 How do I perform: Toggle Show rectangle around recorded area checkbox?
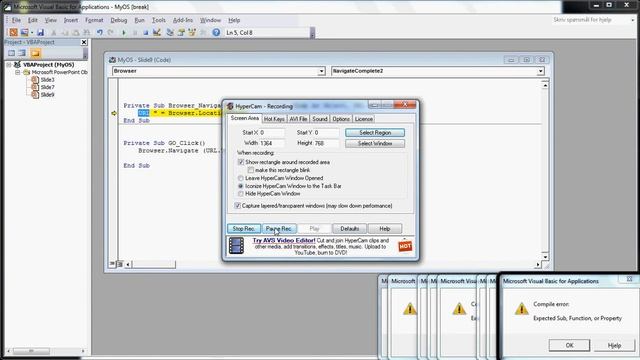241,162
